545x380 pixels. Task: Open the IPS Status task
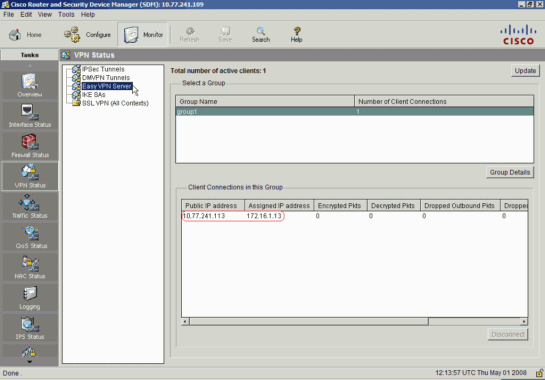tap(30, 328)
